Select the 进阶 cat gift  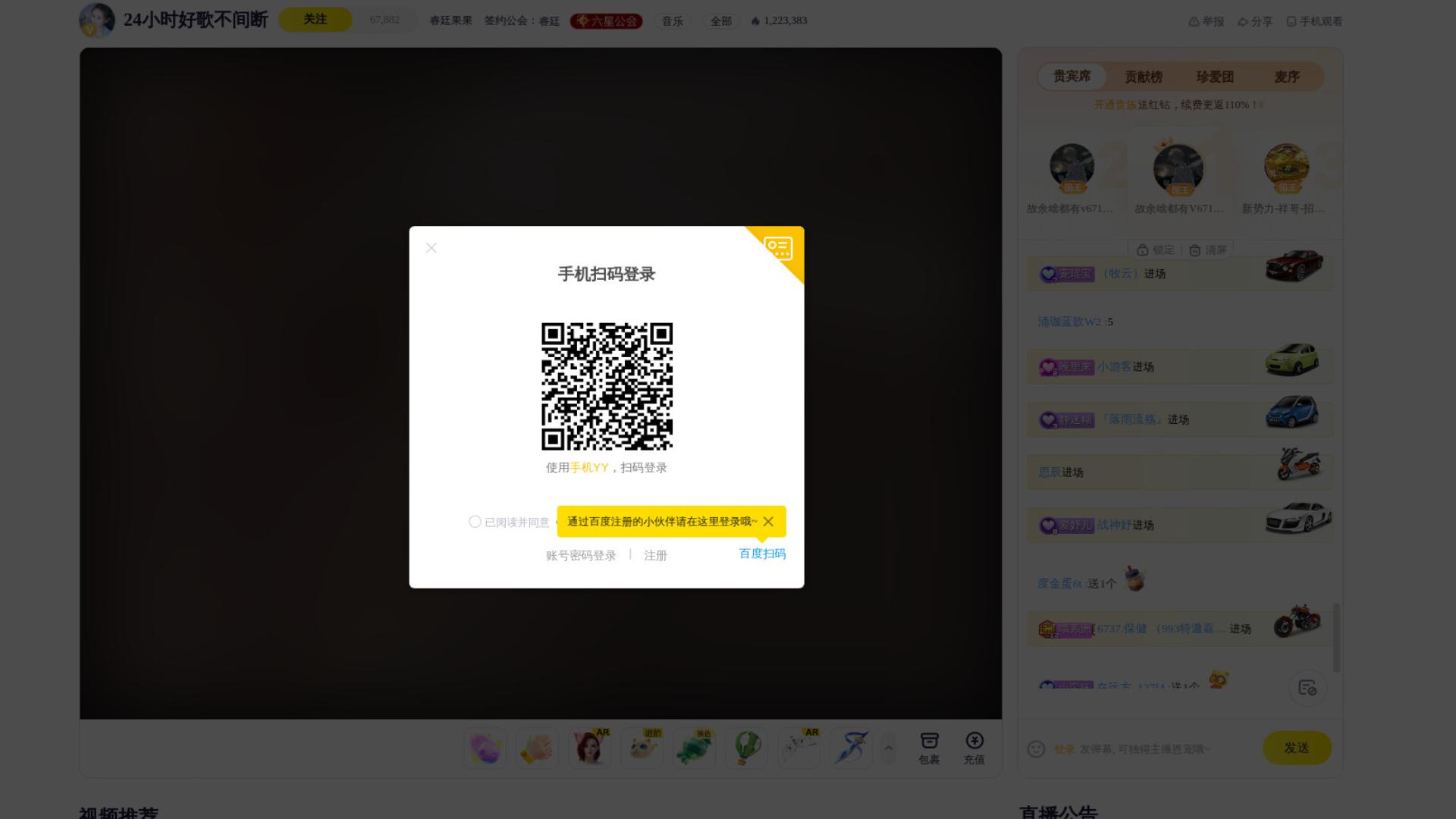642,748
